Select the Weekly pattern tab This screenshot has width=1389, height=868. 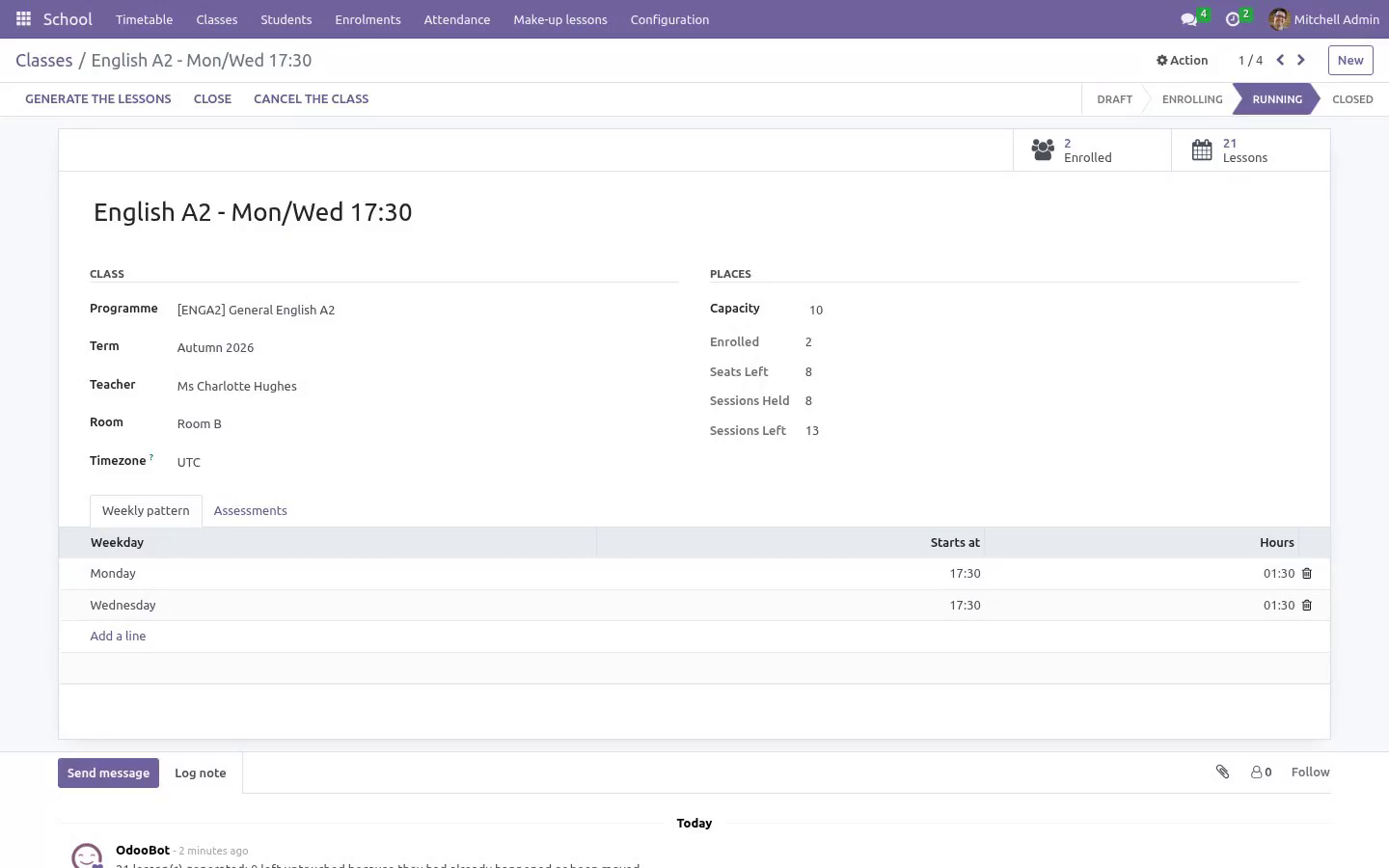click(146, 510)
